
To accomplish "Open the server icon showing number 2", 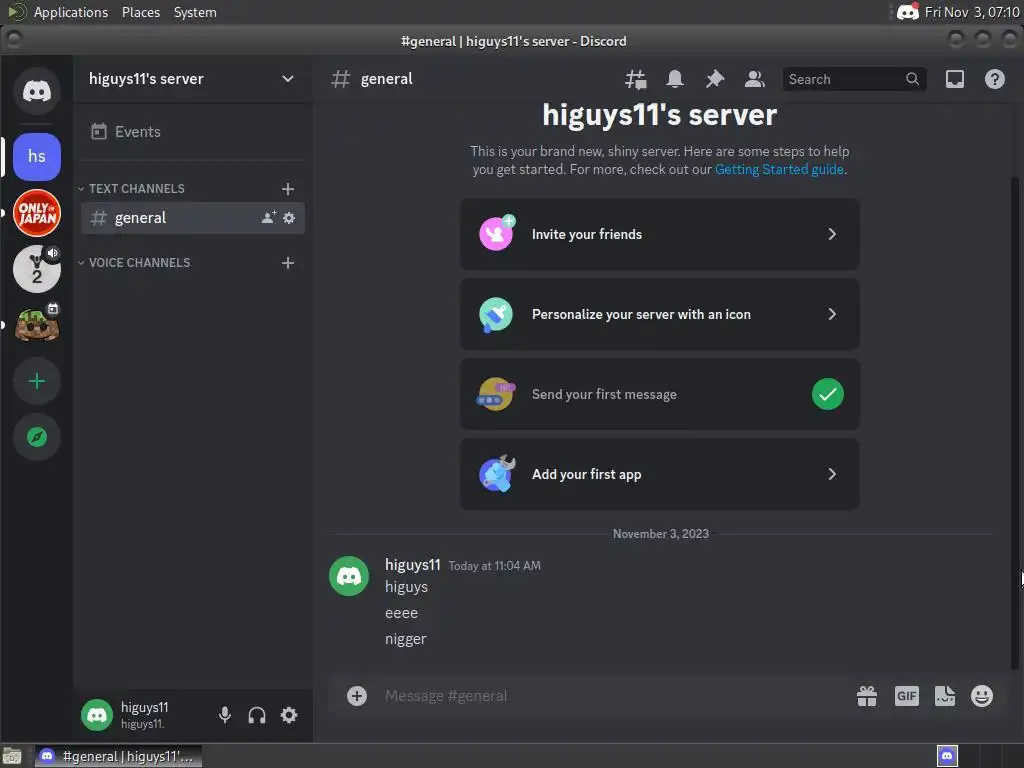I will [37, 269].
